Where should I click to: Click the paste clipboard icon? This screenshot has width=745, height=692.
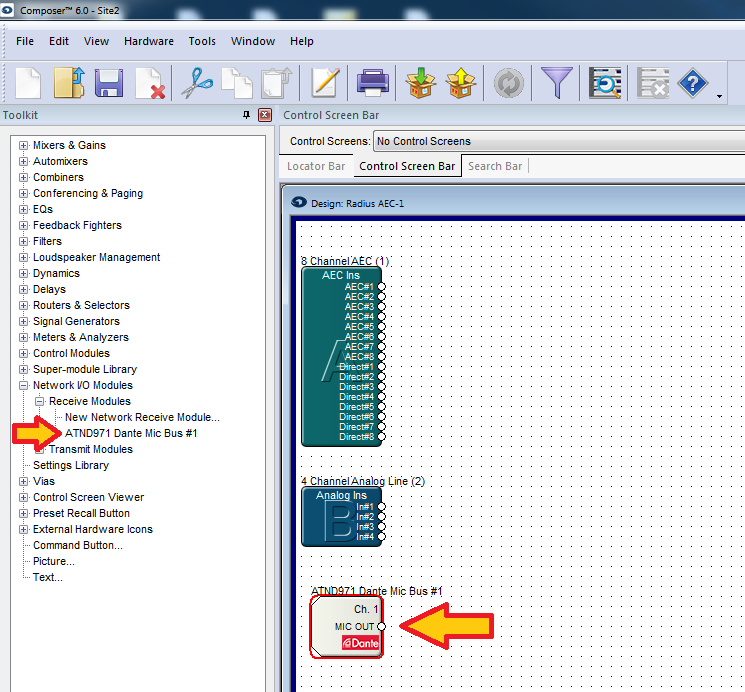277,83
